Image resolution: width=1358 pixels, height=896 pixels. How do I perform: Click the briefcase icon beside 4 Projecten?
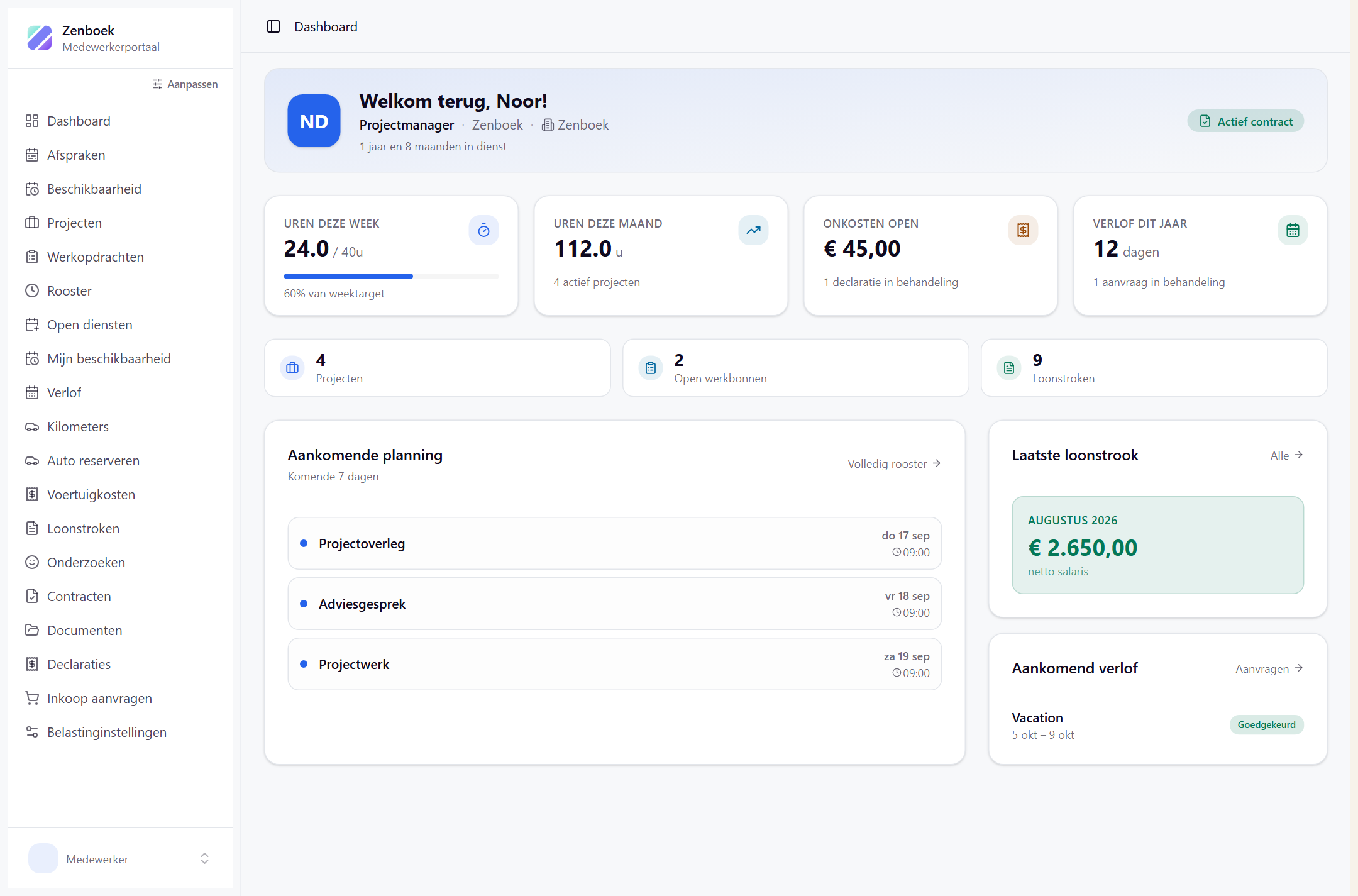292,368
